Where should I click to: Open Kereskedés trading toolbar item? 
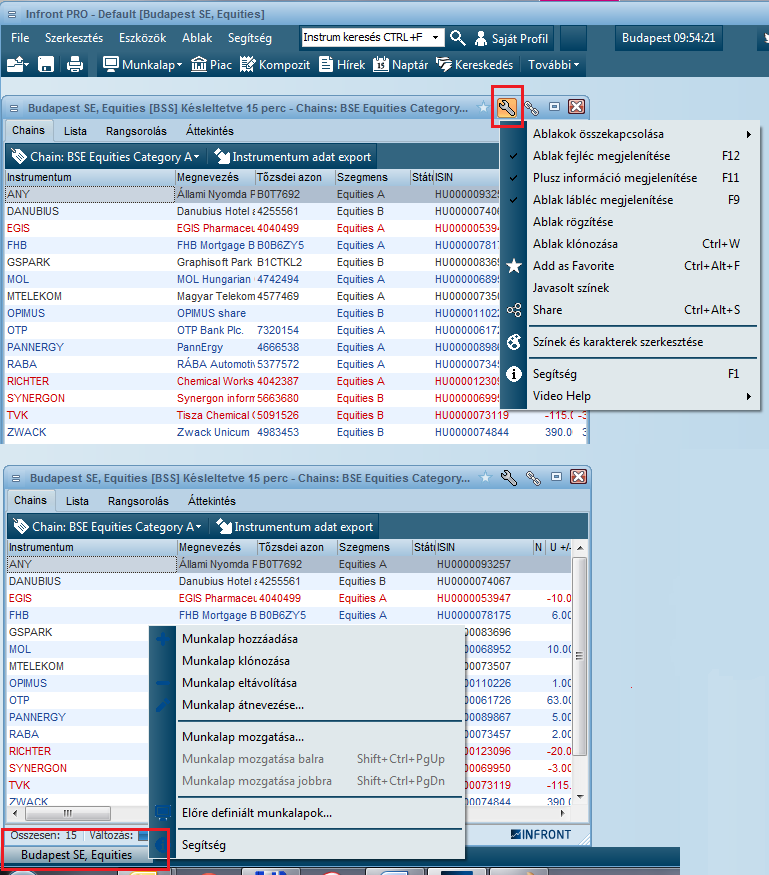[474, 65]
